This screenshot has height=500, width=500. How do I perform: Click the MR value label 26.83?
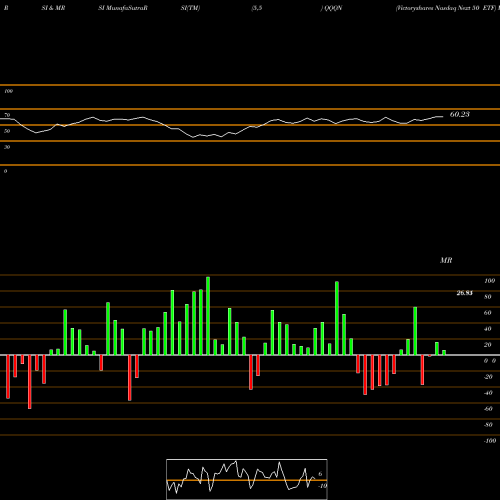pyautogui.click(x=464, y=293)
